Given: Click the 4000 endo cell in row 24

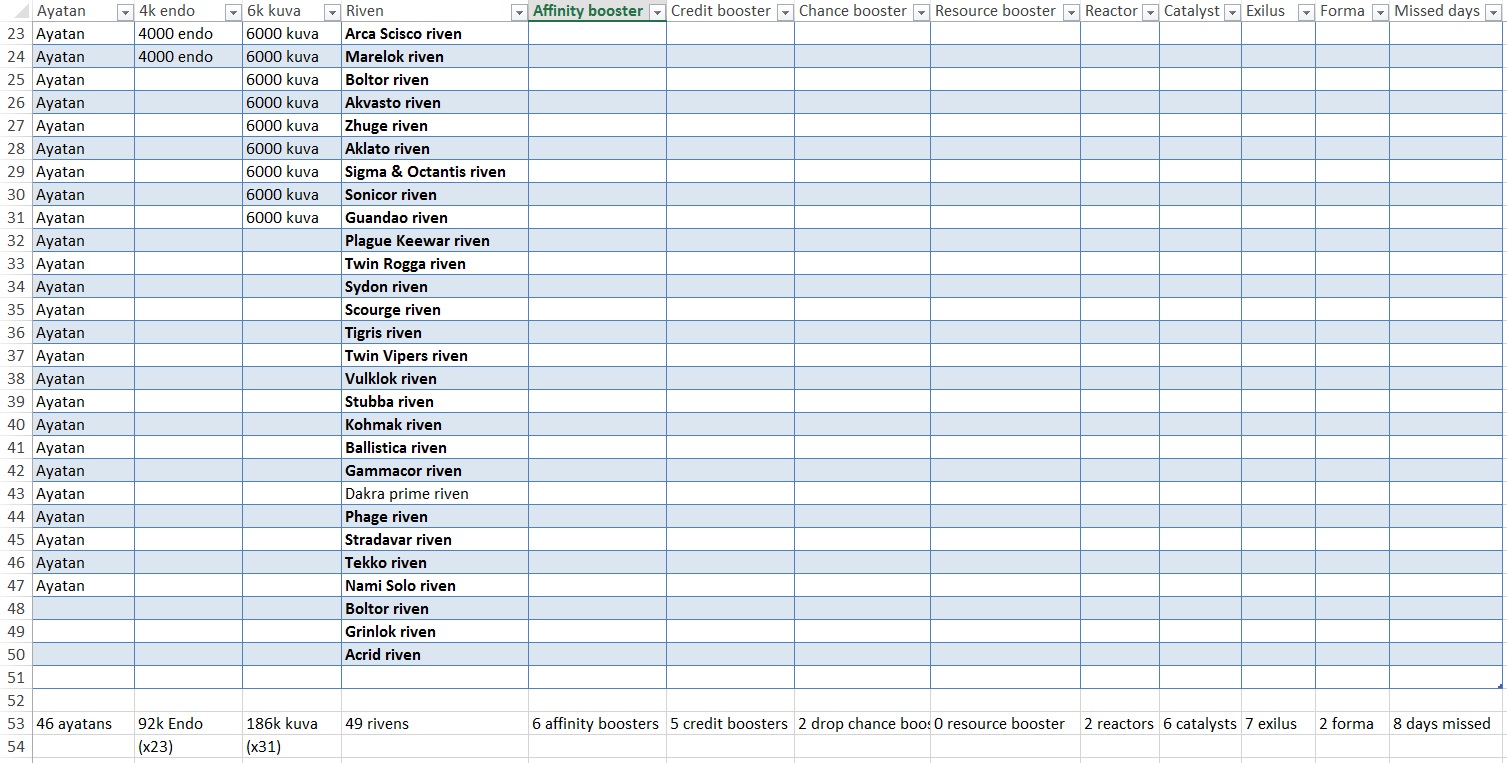Looking at the screenshot, I should [188, 56].
